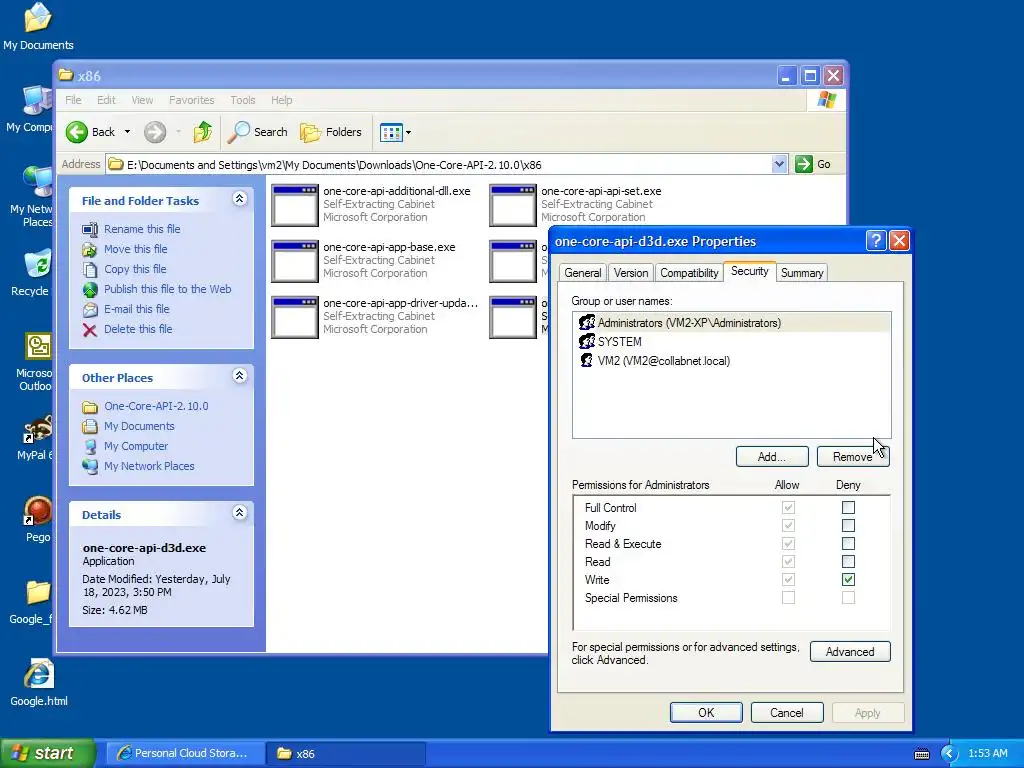Image resolution: width=1024 pixels, height=768 pixels.
Task: Click the Help question mark in Properties
Action: coord(876,241)
